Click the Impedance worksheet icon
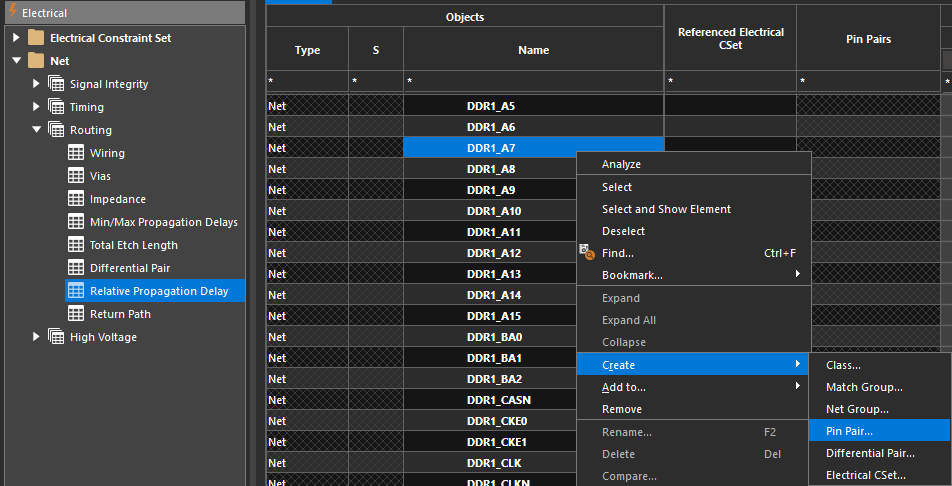The image size is (952, 486). [75, 199]
